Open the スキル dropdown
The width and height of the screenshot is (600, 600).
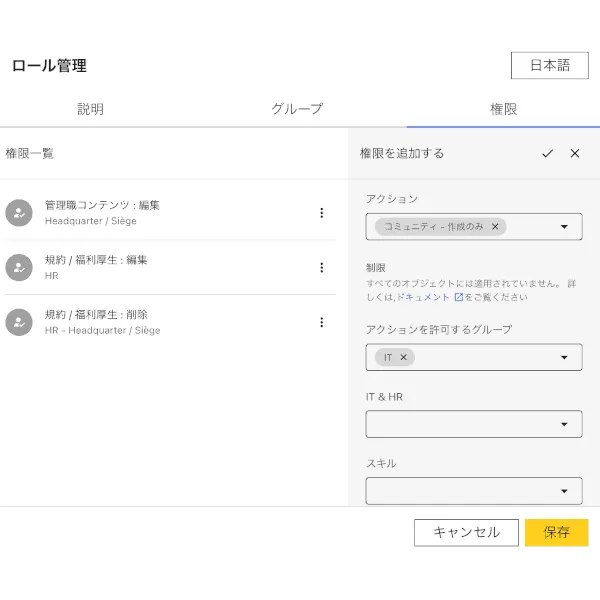474,491
